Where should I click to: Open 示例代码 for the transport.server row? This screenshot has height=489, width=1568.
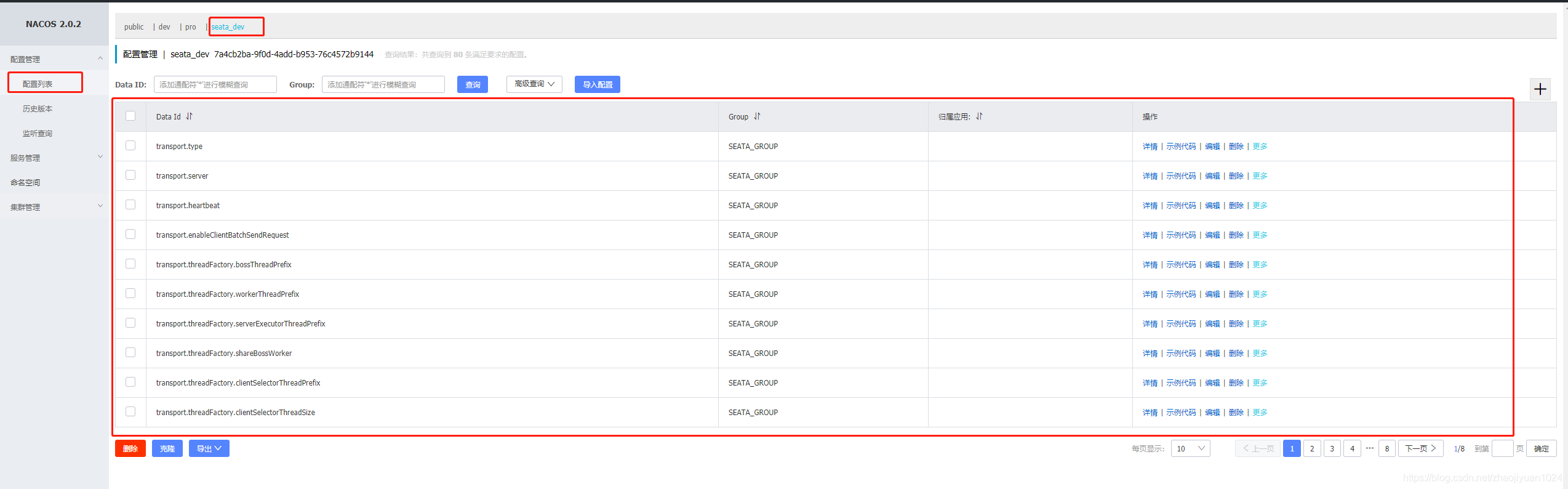click(1181, 176)
